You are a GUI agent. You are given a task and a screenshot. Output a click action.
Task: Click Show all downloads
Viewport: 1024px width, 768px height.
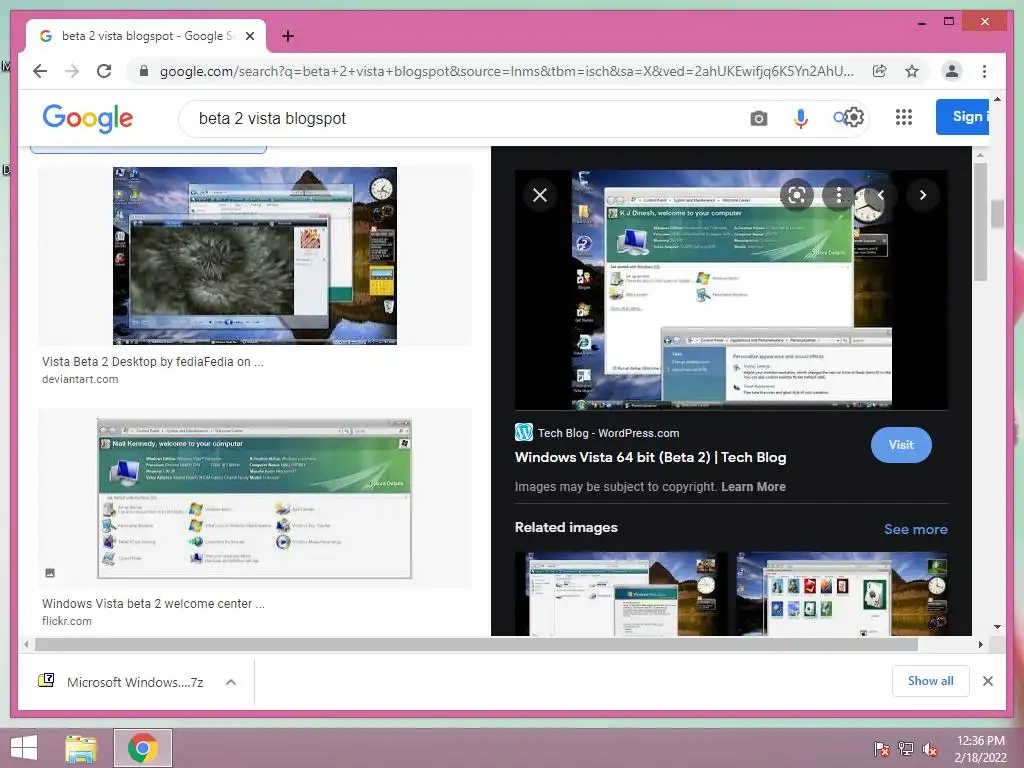pyautogui.click(x=931, y=681)
